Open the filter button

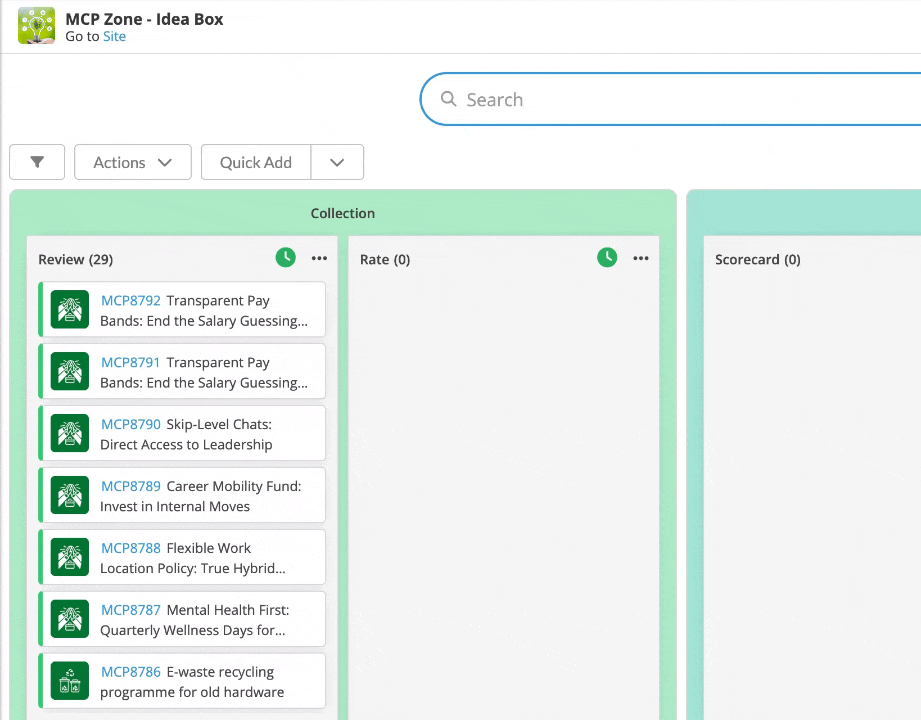tap(37, 162)
